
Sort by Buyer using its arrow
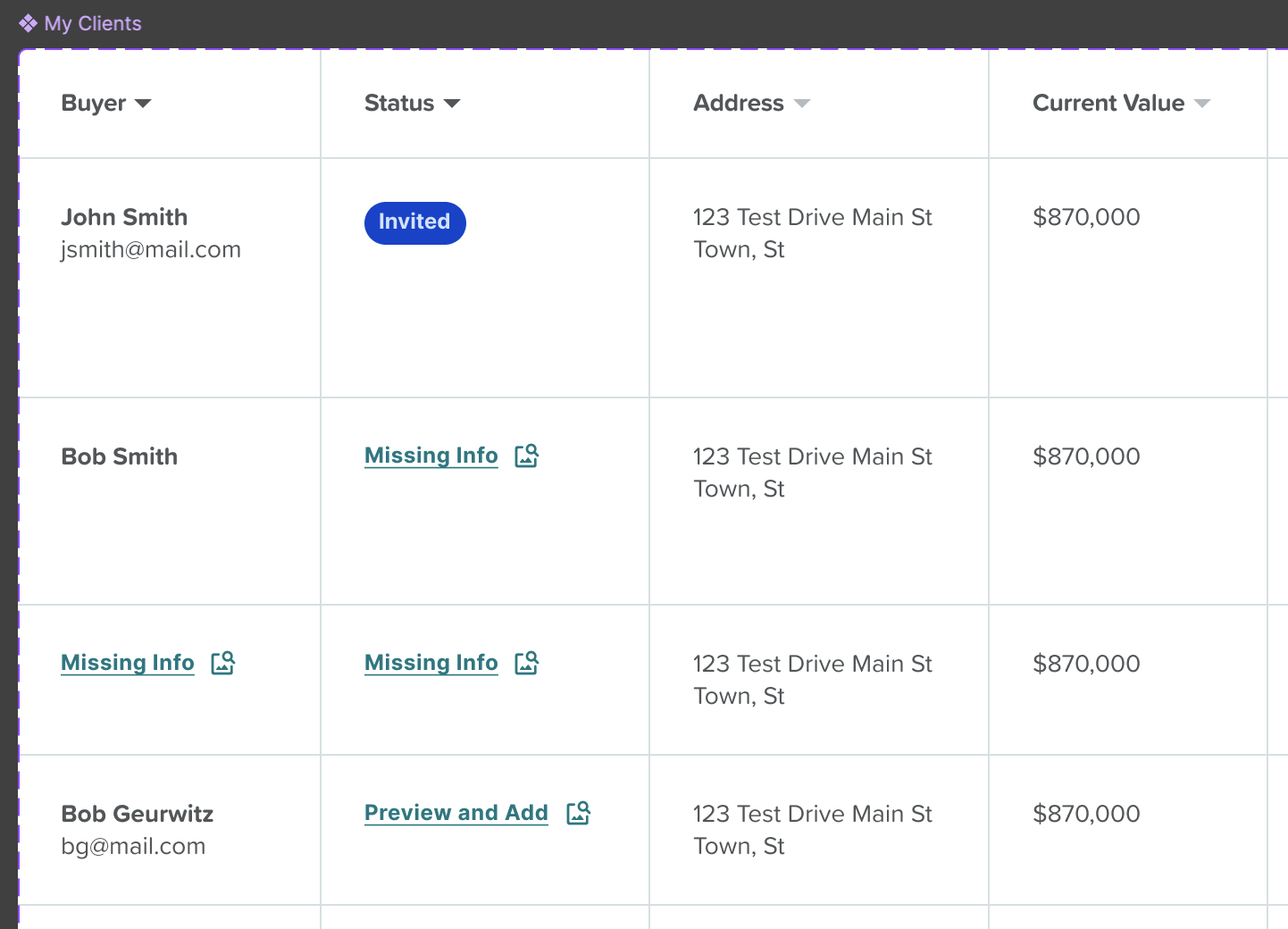143,104
